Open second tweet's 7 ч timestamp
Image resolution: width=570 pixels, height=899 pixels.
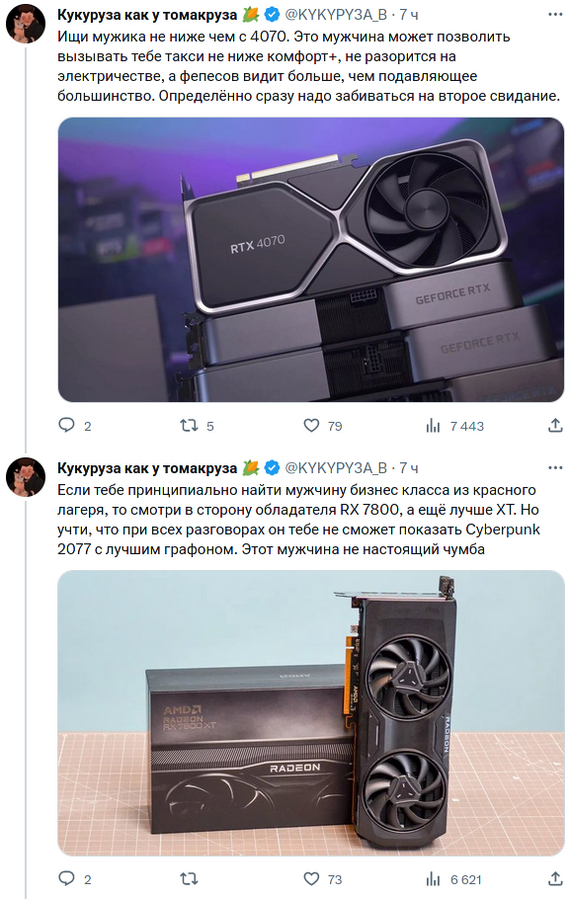tap(409, 468)
